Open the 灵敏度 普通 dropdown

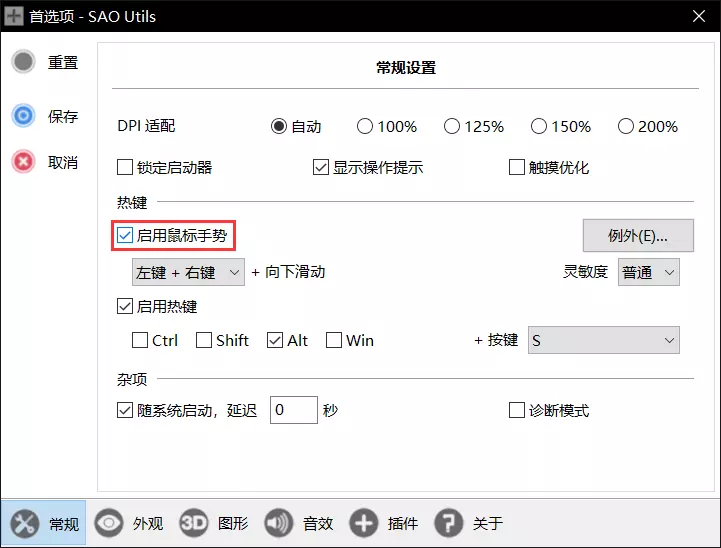coord(648,272)
